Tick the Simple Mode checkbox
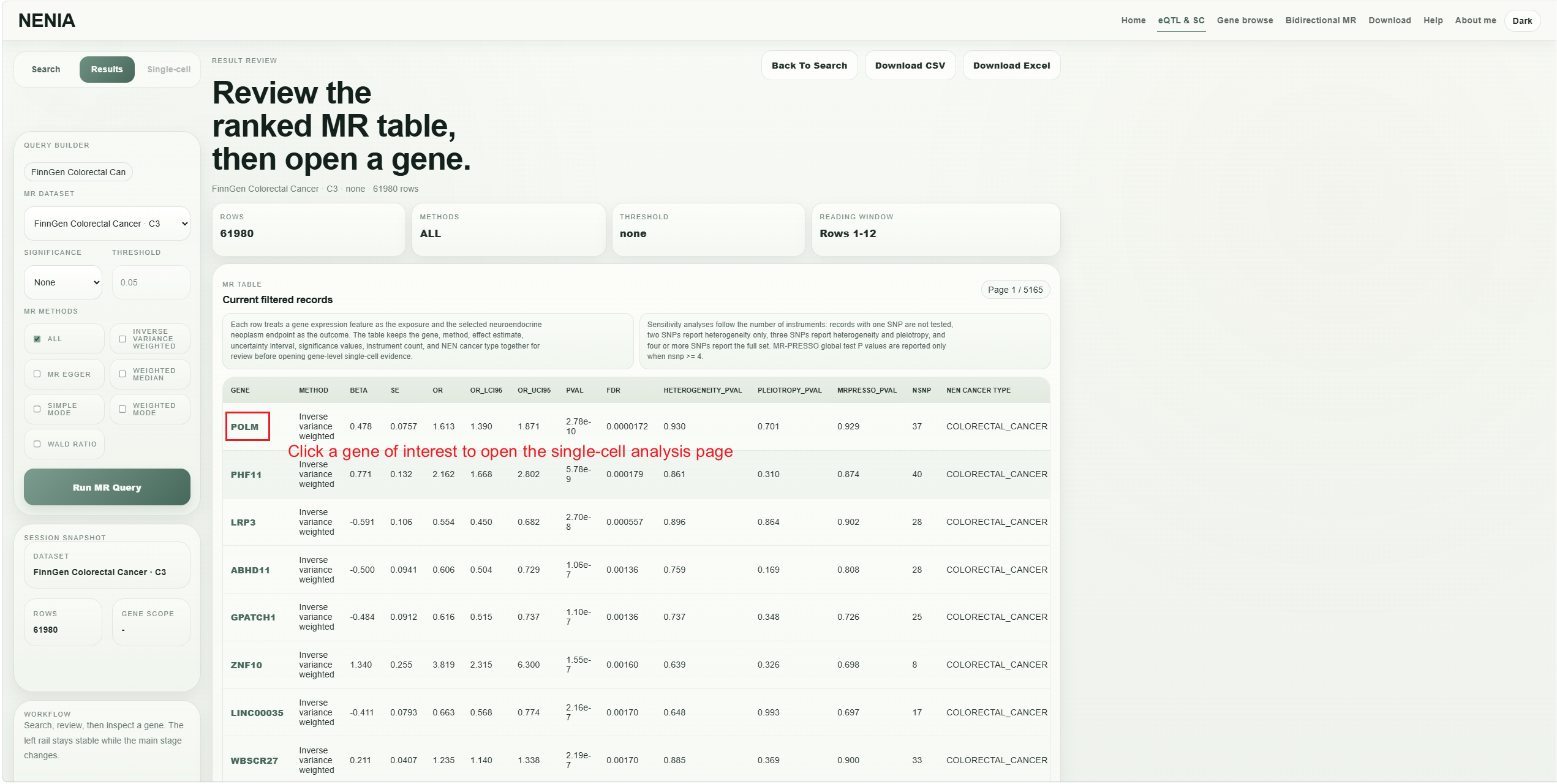 (37, 409)
